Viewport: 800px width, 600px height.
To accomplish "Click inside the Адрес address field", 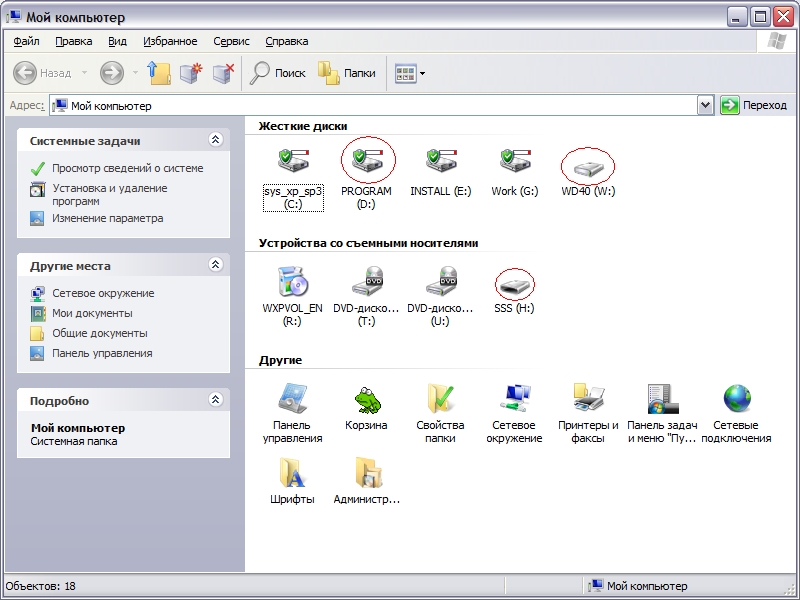I will coord(380,105).
